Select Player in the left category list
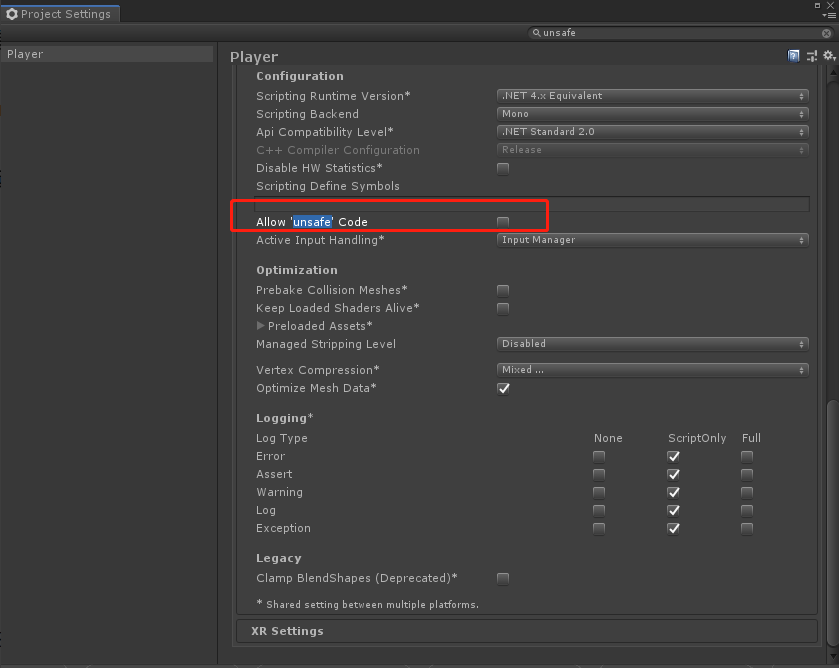Screen dimensions: 839x668 (107, 54)
